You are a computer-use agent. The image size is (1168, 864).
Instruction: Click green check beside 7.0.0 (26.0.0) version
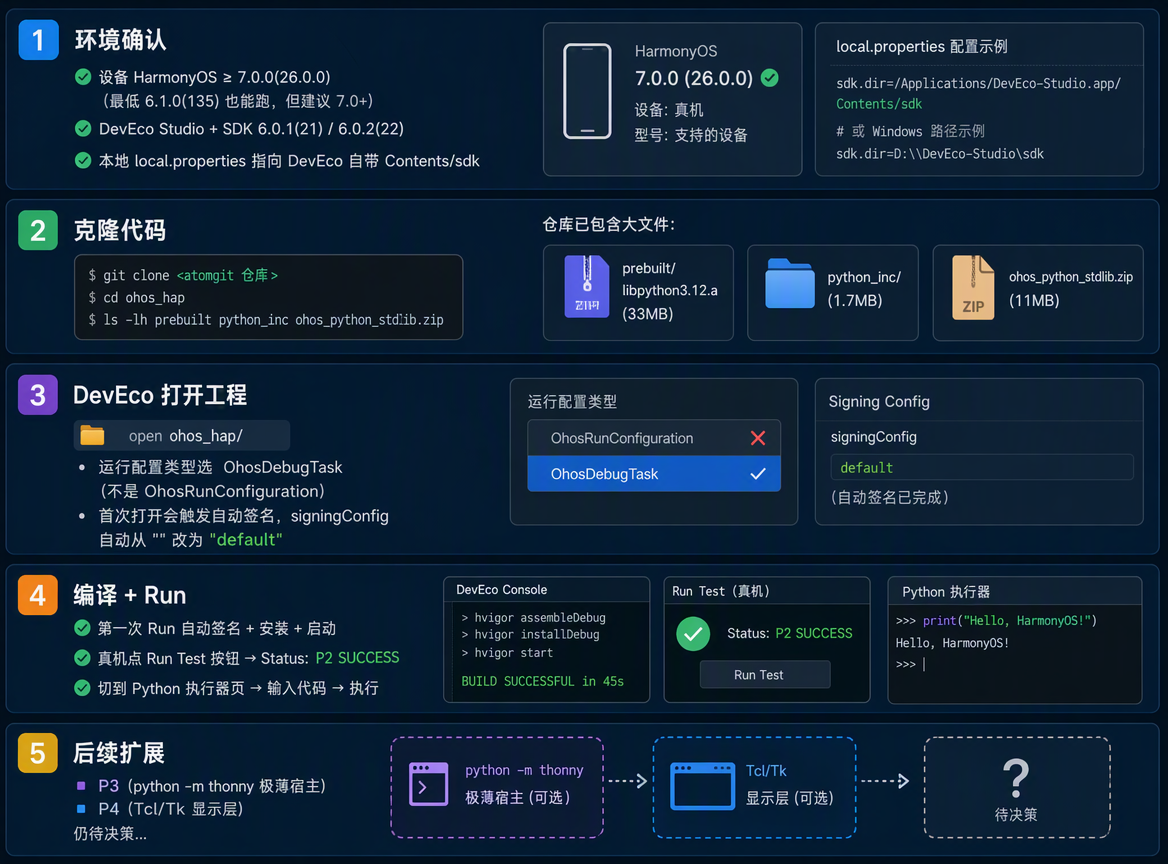(x=769, y=77)
